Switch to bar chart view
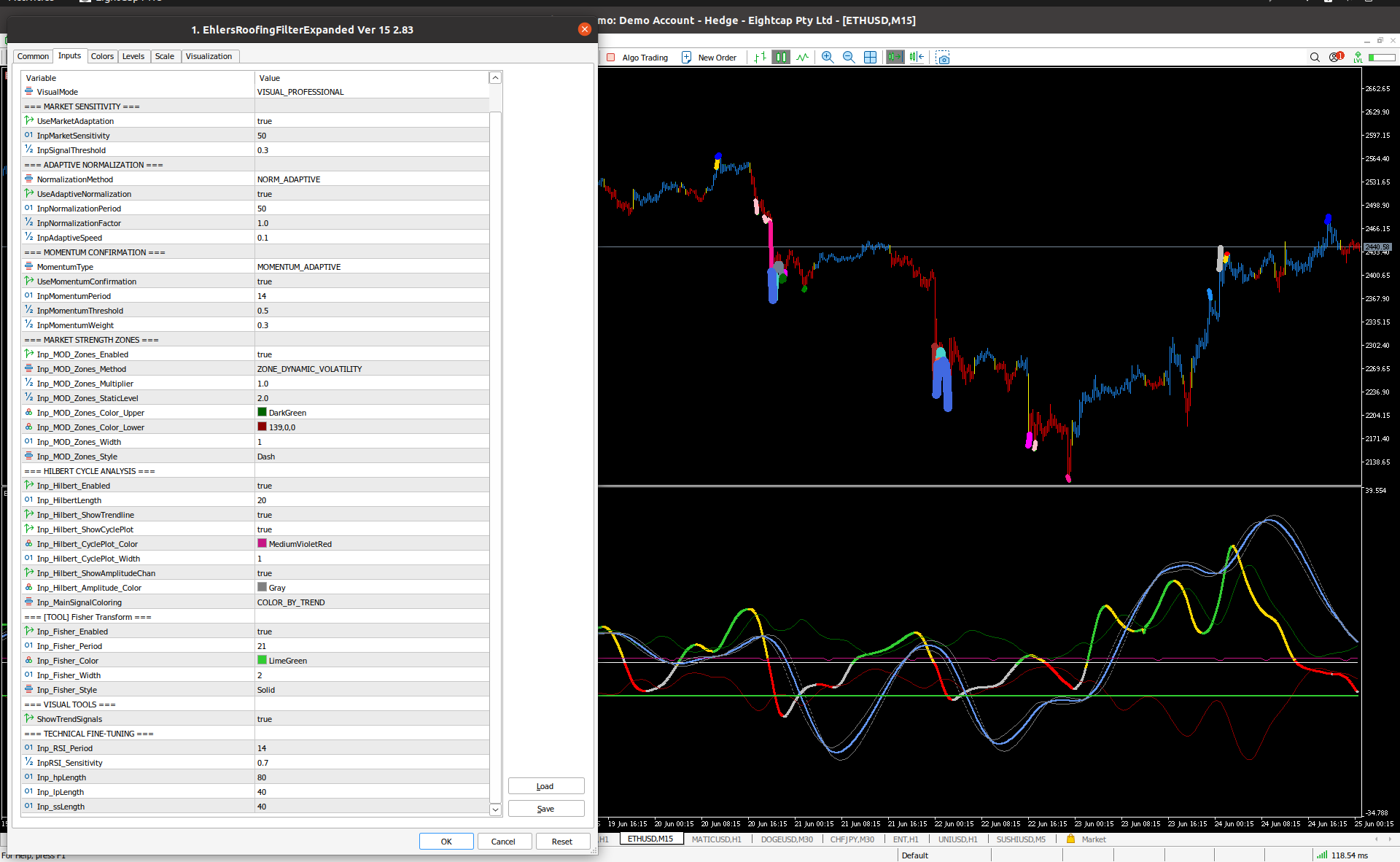 click(x=760, y=57)
